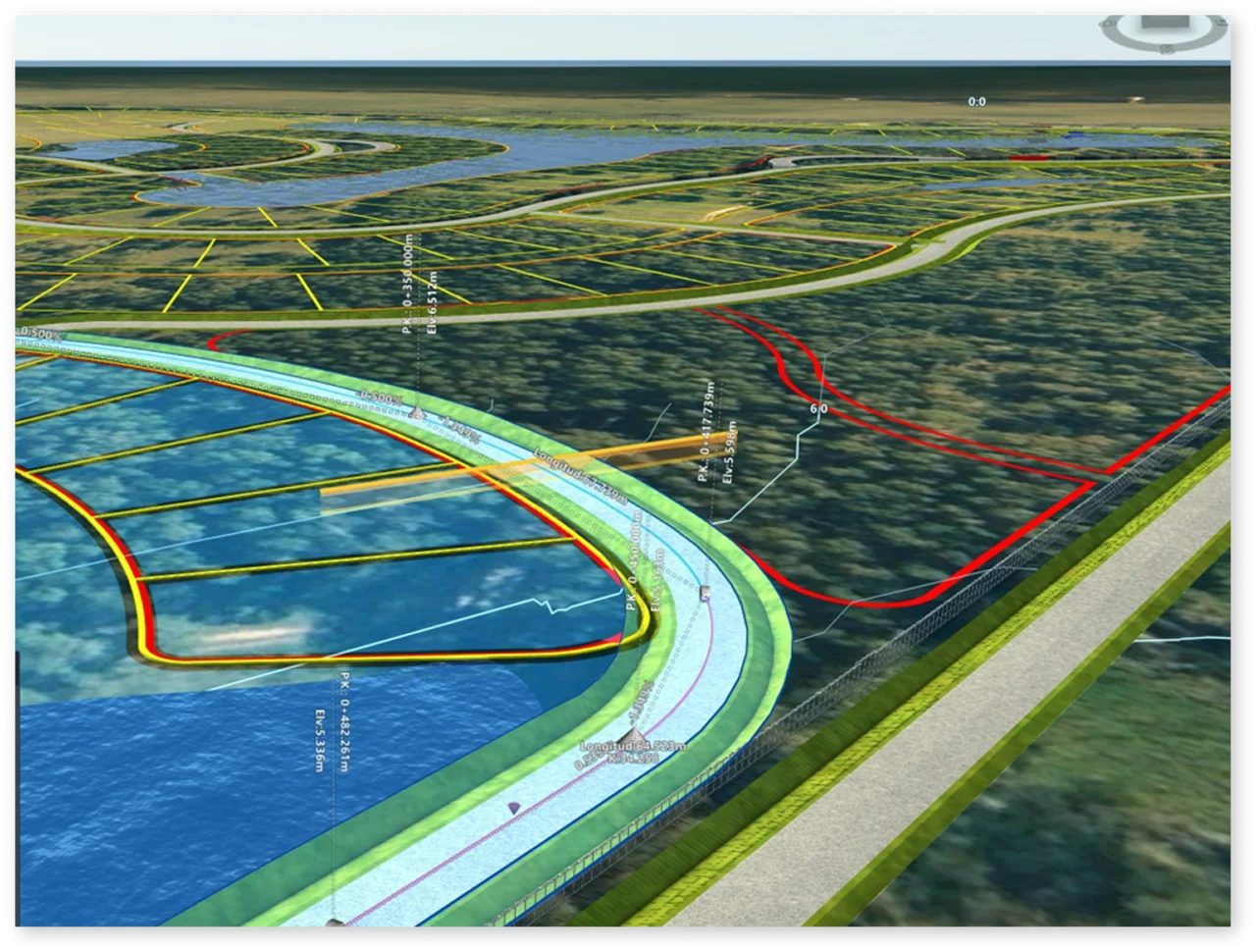Image resolution: width=1256 pixels, height=952 pixels.
Task: Select the cone marker at station P.K. 0+350.000m
Action: [417, 412]
